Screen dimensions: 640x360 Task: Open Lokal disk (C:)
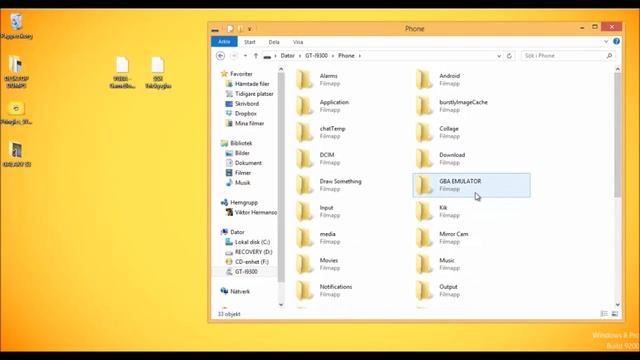click(252, 242)
